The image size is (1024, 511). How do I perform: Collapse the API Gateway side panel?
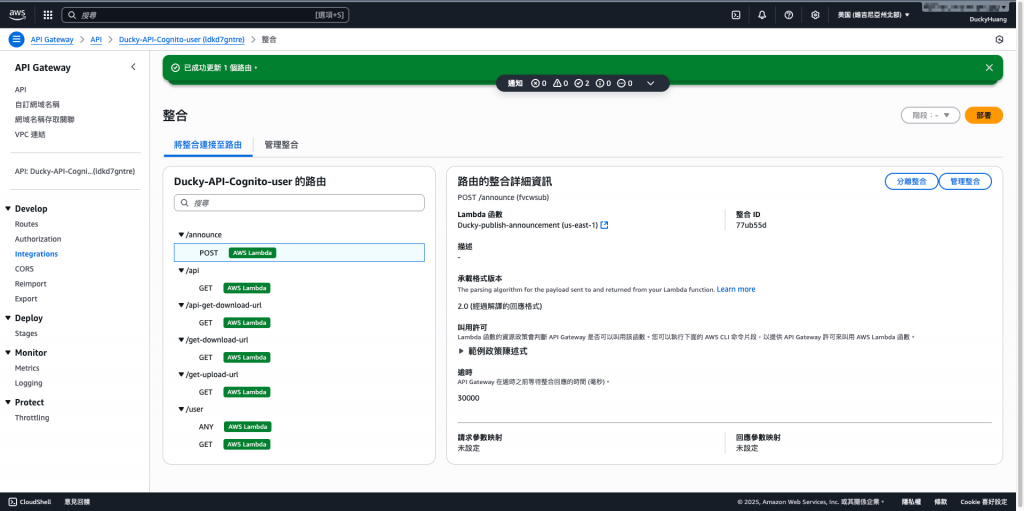(133, 67)
